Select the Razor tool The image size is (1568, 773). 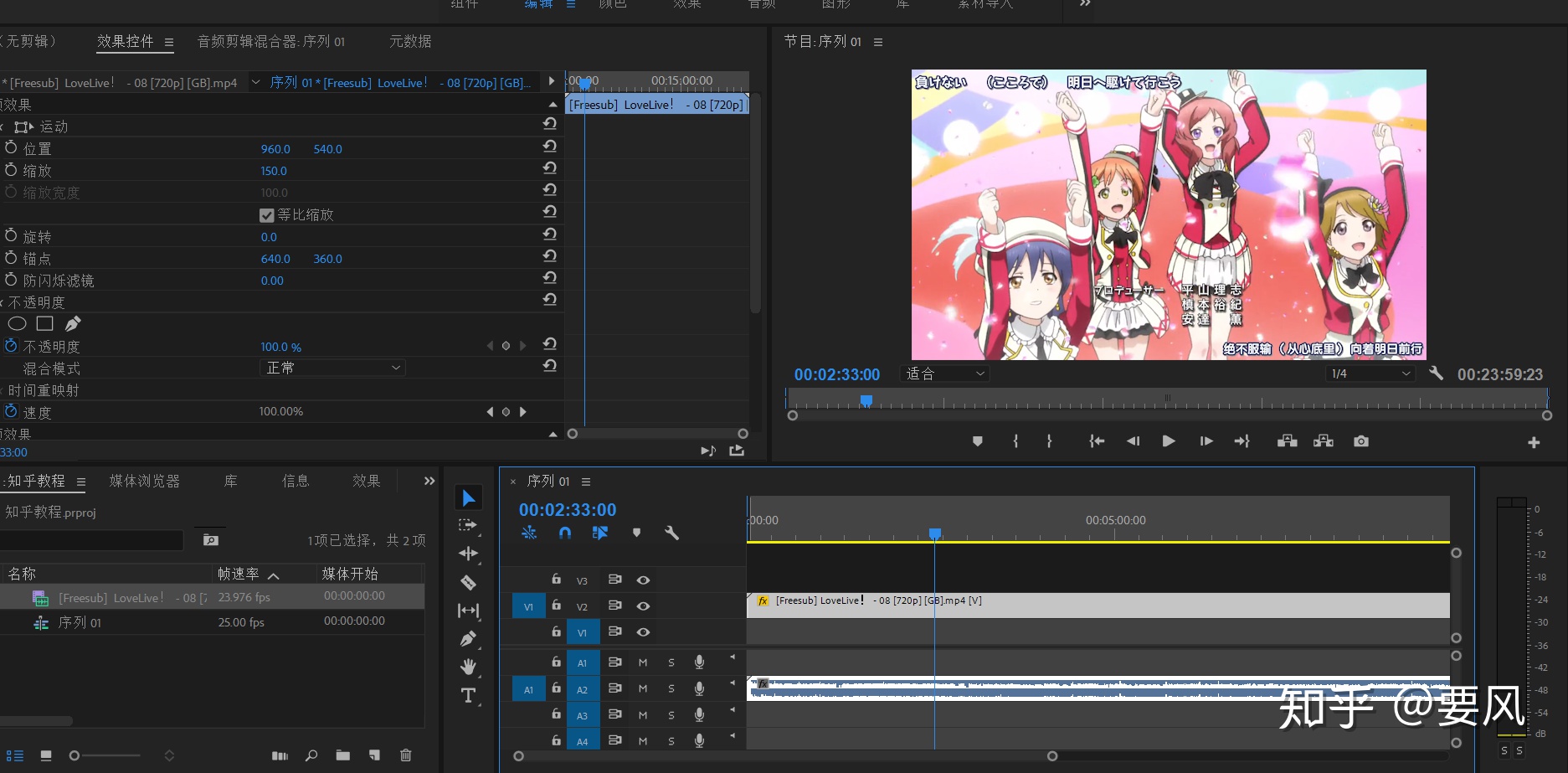[468, 582]
